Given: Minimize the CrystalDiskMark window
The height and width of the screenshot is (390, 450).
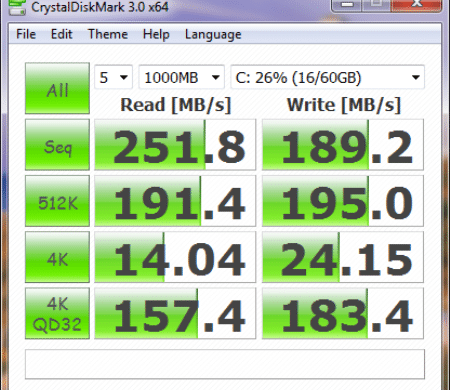Looking at the screenshot, I should click(347, 5).
